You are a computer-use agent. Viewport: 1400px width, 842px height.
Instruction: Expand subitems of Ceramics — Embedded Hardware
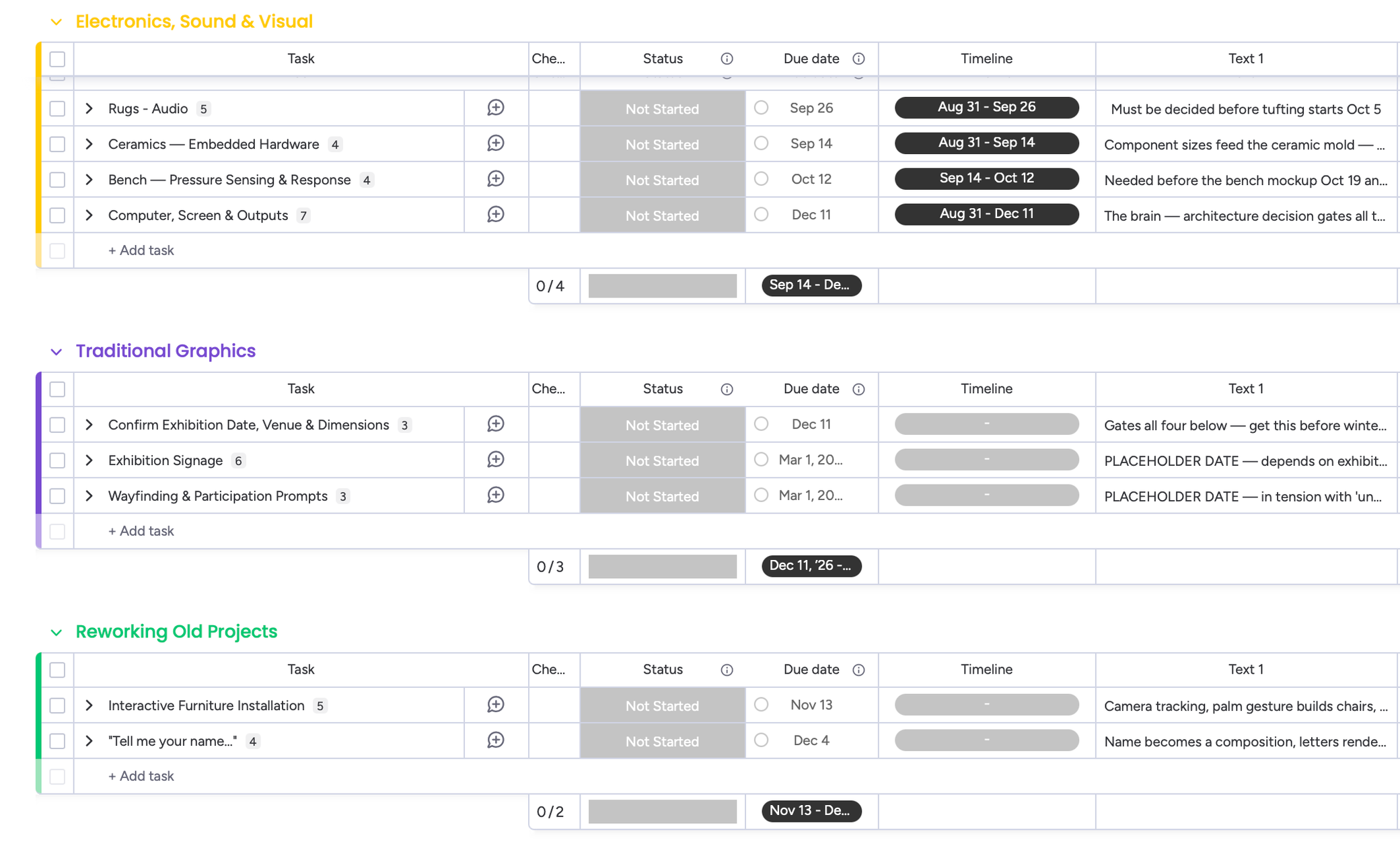click(x=89, y=144)
